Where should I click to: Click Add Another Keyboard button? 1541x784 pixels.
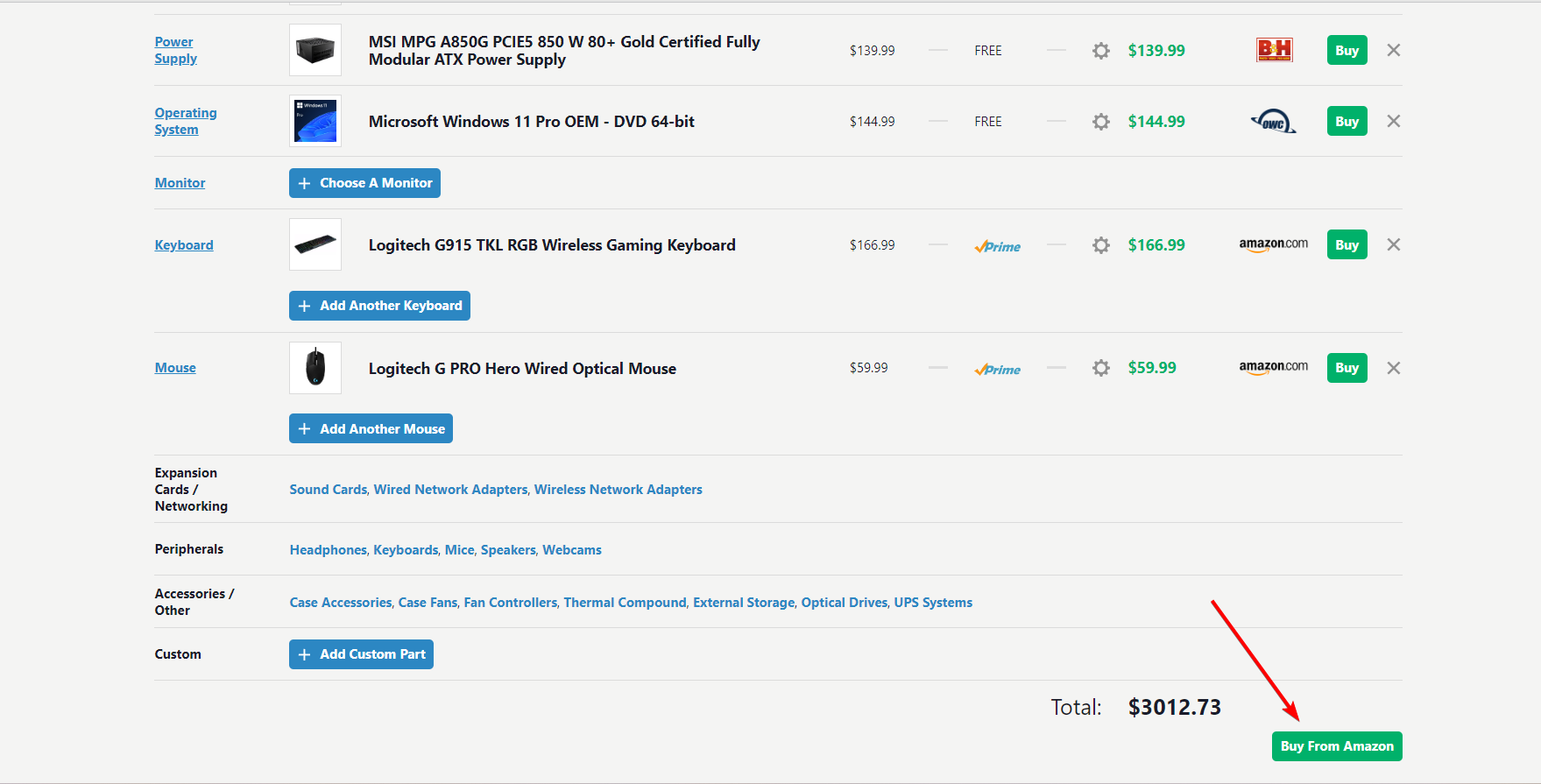coord(379,306)
